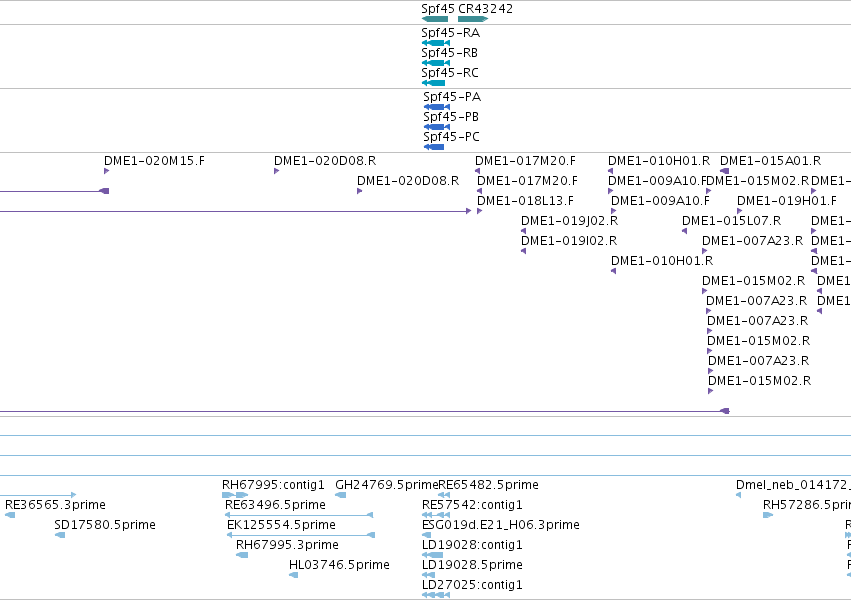Click the DME1-015L07.R arrowhead marker
Viewport: 851px width, 600px height.
point(684,231)
